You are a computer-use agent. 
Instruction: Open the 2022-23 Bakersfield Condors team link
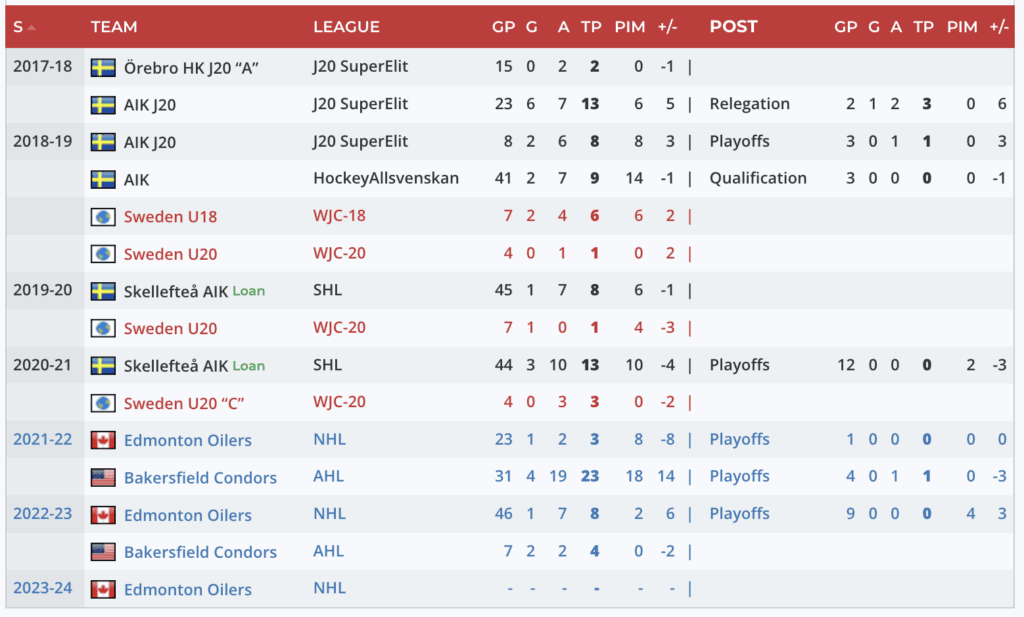click(200, 552)
